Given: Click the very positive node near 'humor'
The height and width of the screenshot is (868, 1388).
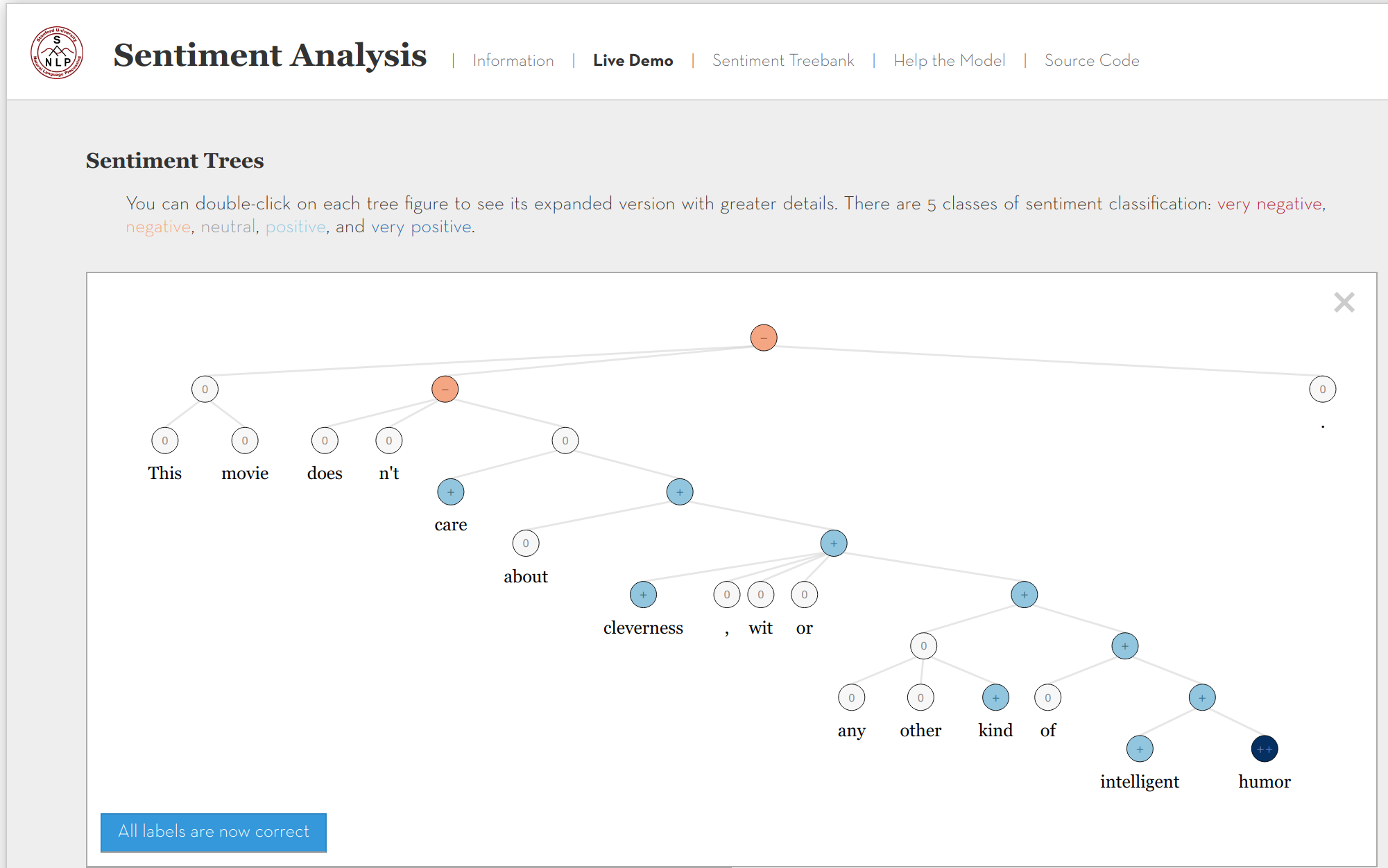Looking at the screenshot, I should coord(1262,749).
